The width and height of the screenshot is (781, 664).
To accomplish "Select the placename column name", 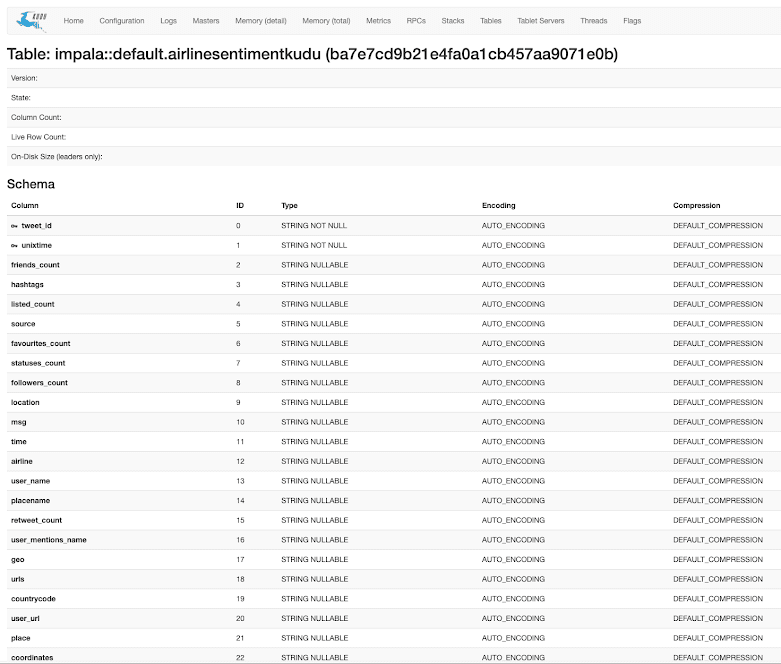I will pyautogui.click(x=30, y=501).
